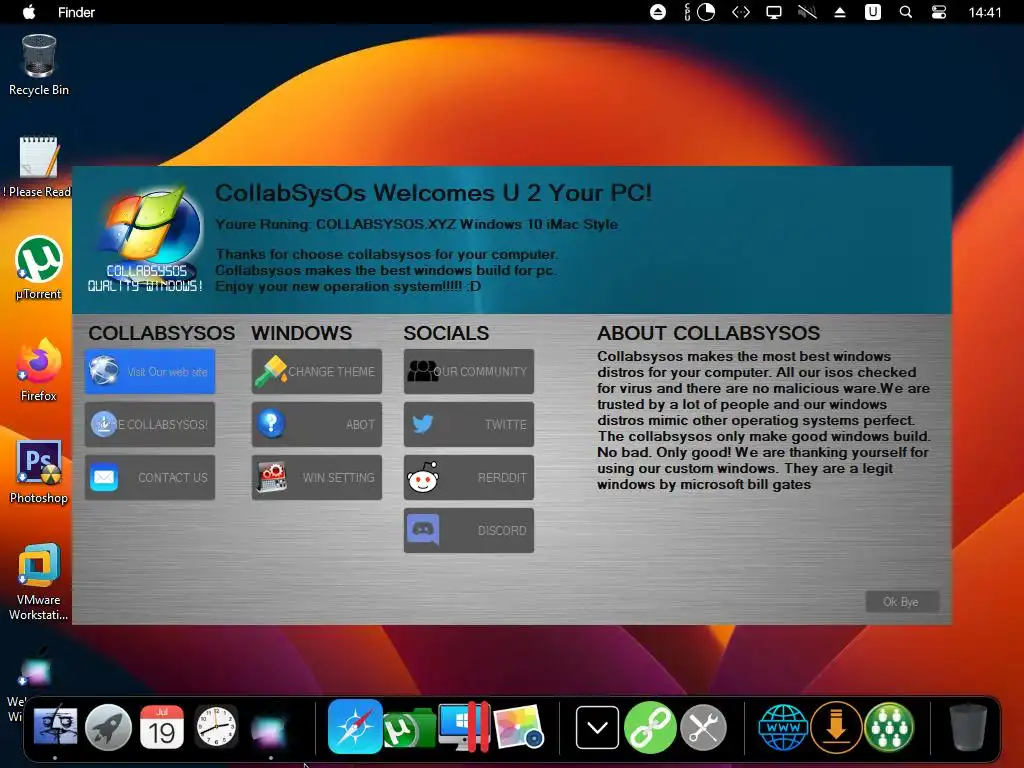
Task: Click the menu bar eject circle icon
Action: (x=658, y=12)
